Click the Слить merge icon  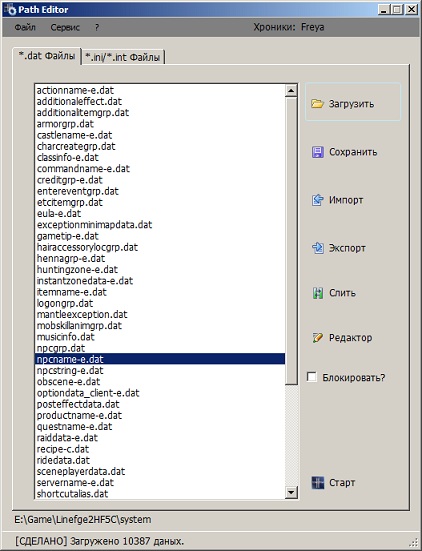pyautogui.click(x=318, y=293)
